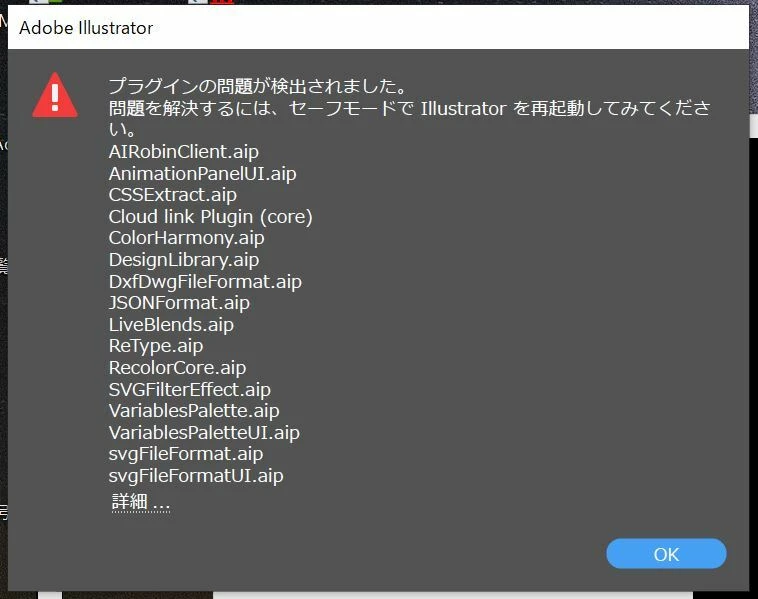Select the AnimationPanelUI.aip entry
Screen dimensions: 758x599
tap(203, 174)
